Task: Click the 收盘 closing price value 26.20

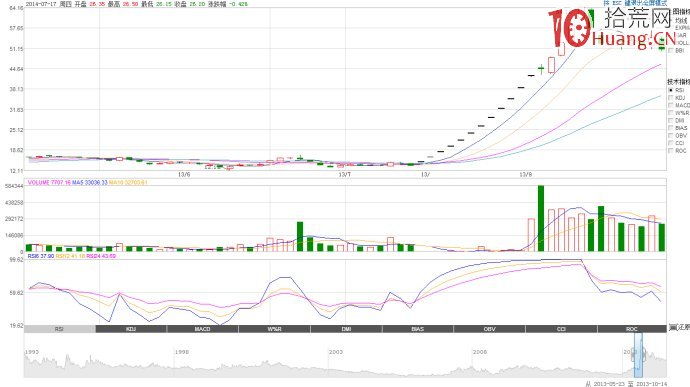Action: (197, 4)
